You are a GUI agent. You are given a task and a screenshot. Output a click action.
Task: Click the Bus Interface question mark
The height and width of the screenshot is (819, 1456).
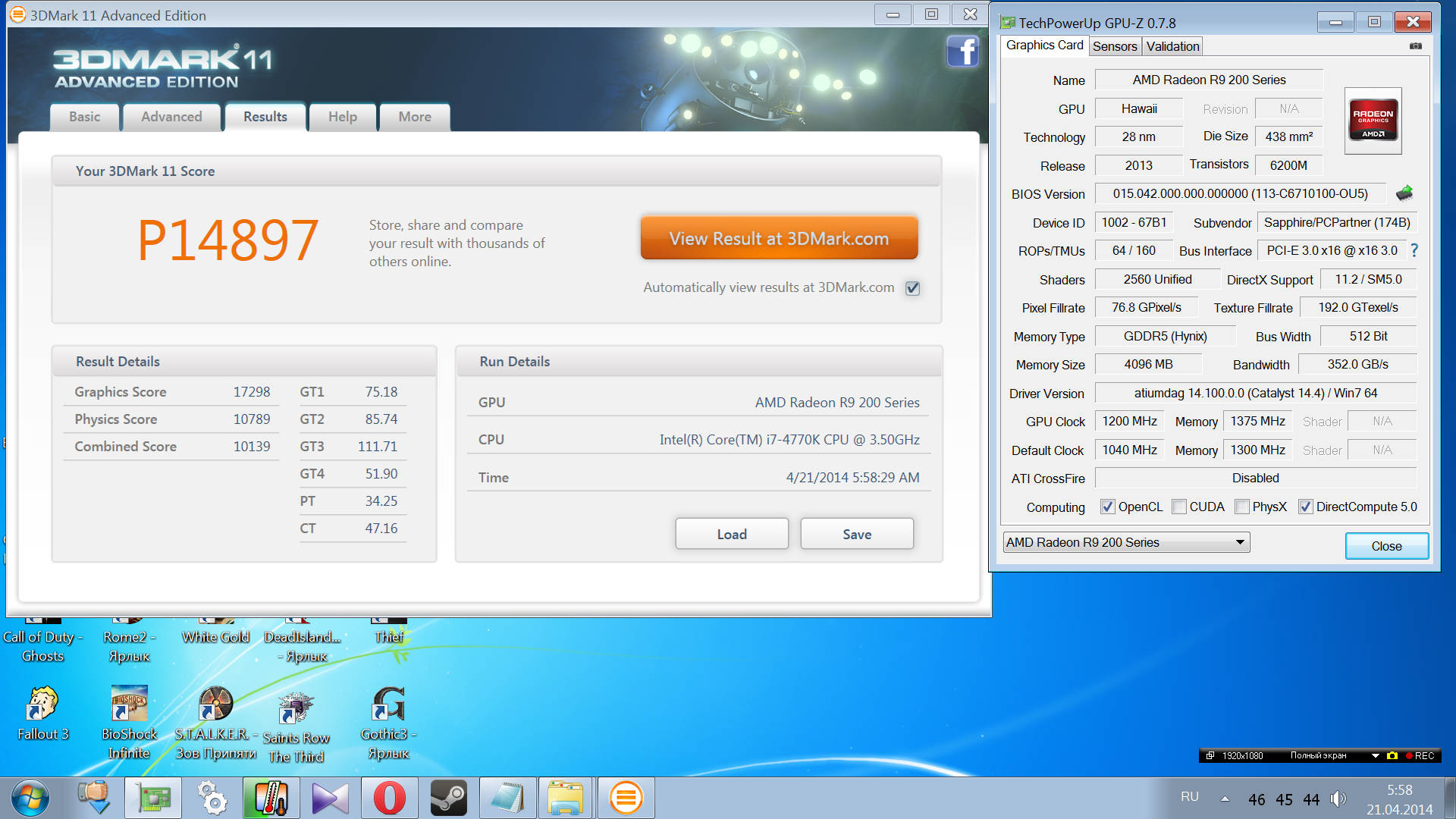tap(1414, 250)
